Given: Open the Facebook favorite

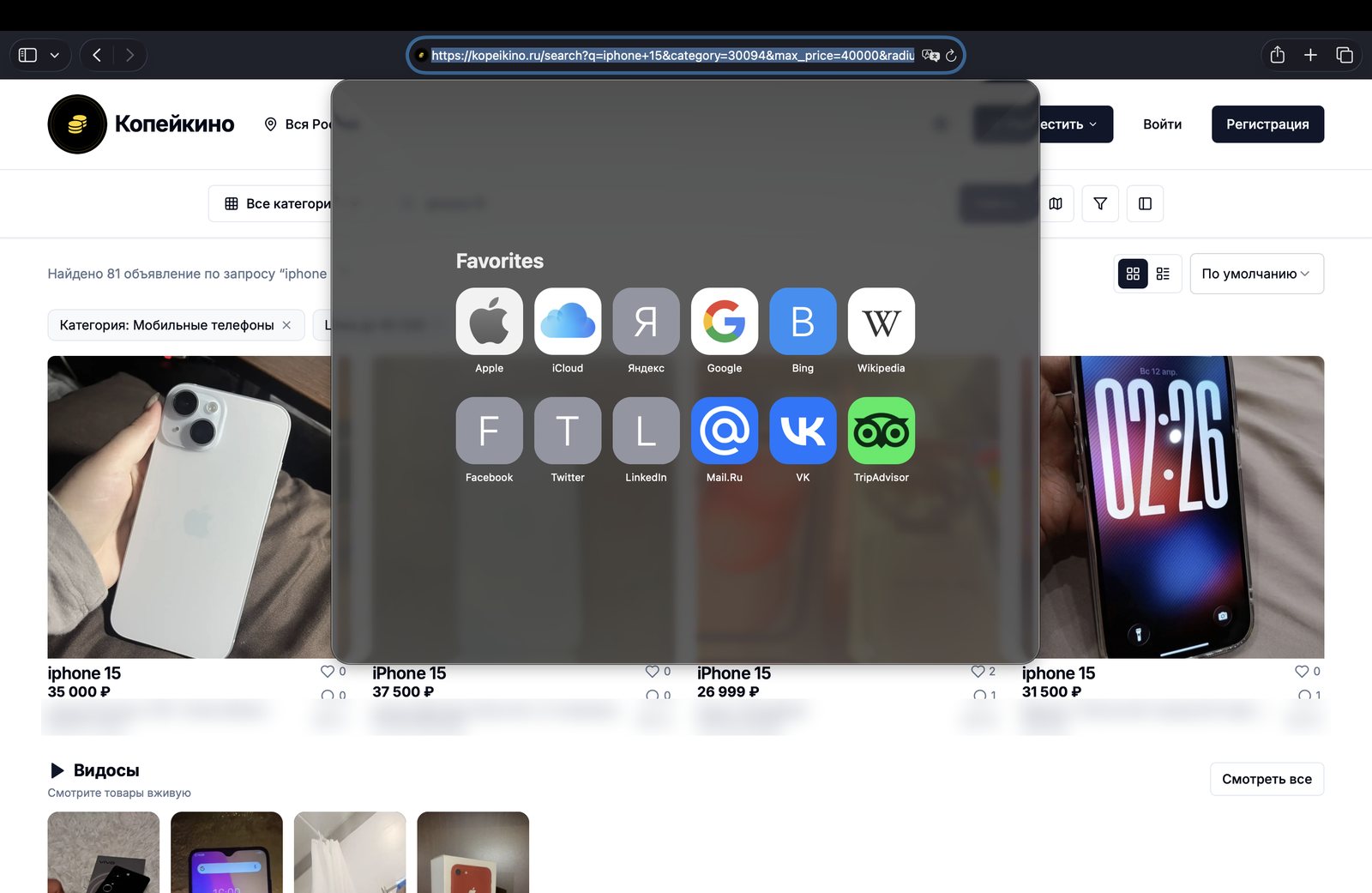Looking at the screenshot, I should coord(489,431).
